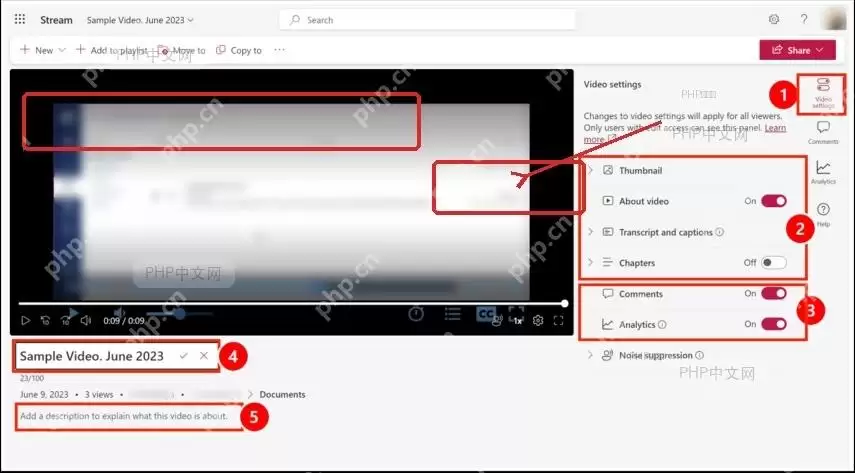The image size is (855, 473).
Task: Expand the Chapters section
Action: 591,262
